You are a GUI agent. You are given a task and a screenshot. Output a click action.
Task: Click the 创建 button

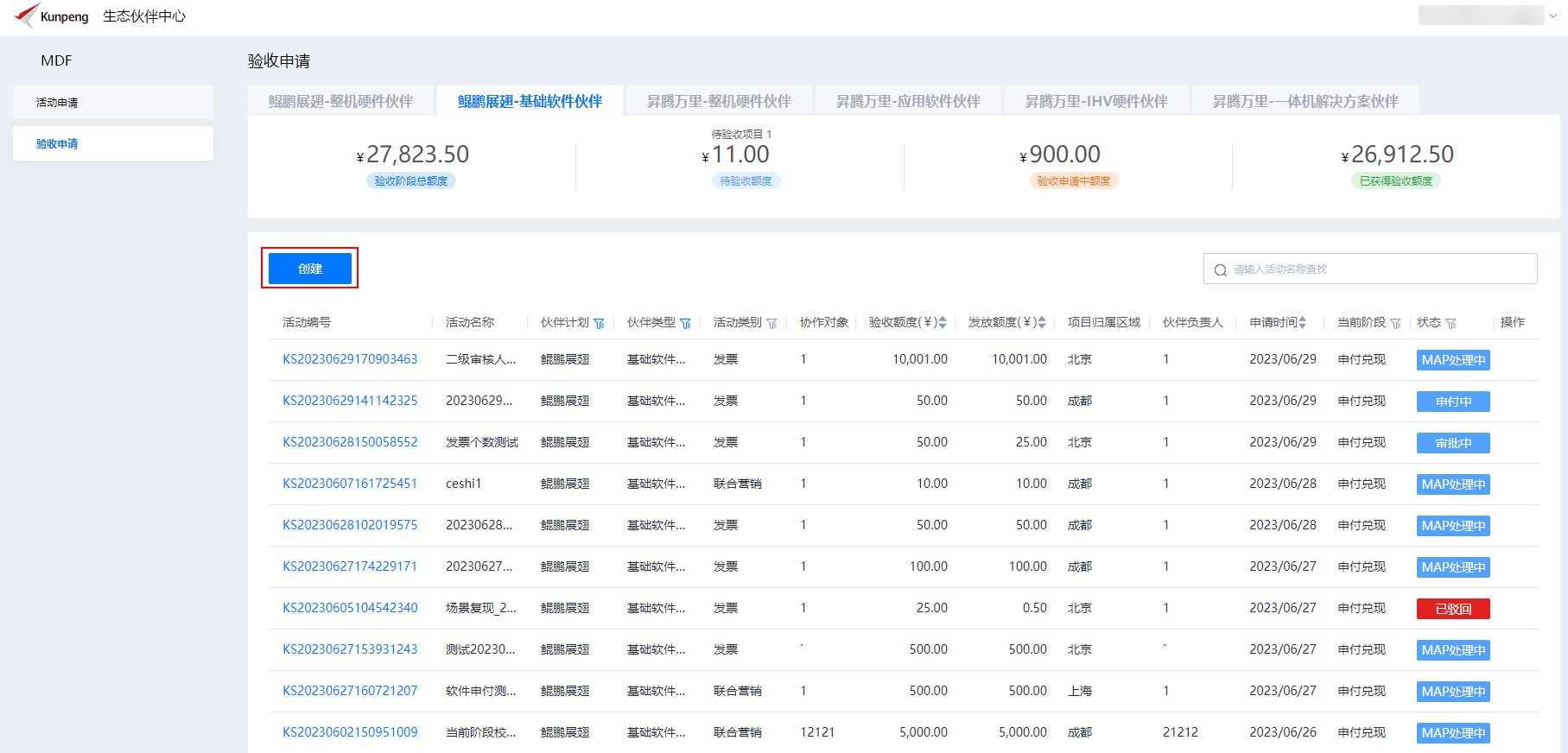pyautogui.click(x=310, y=269)
